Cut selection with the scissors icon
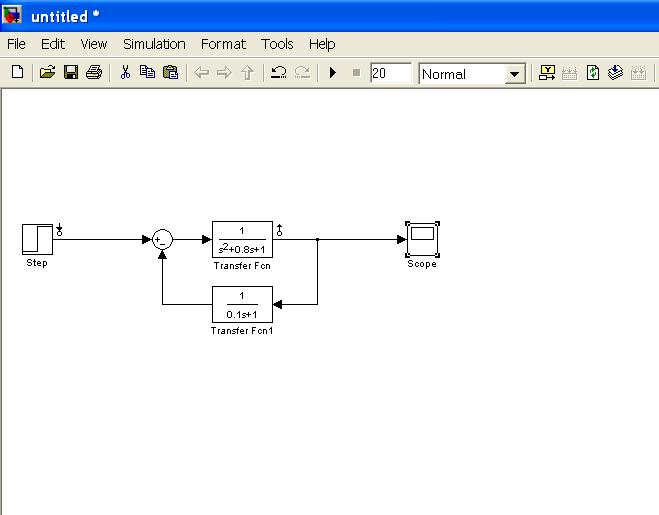Viewport: 659px width, 515px height. click(x=125, y=73)
